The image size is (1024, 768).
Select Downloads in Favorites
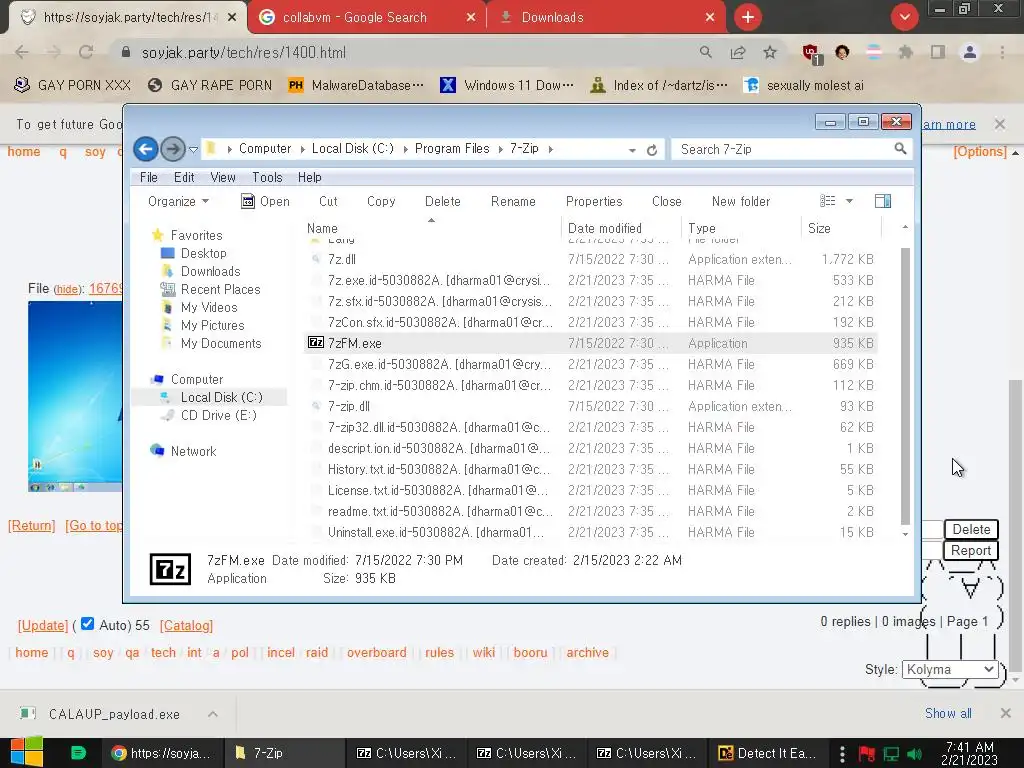click(x=210, y=271)
